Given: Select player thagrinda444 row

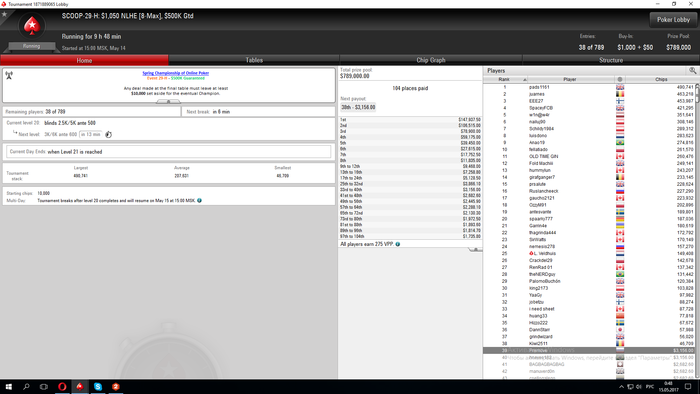Looking at the screenshot, I should (589, 232).
